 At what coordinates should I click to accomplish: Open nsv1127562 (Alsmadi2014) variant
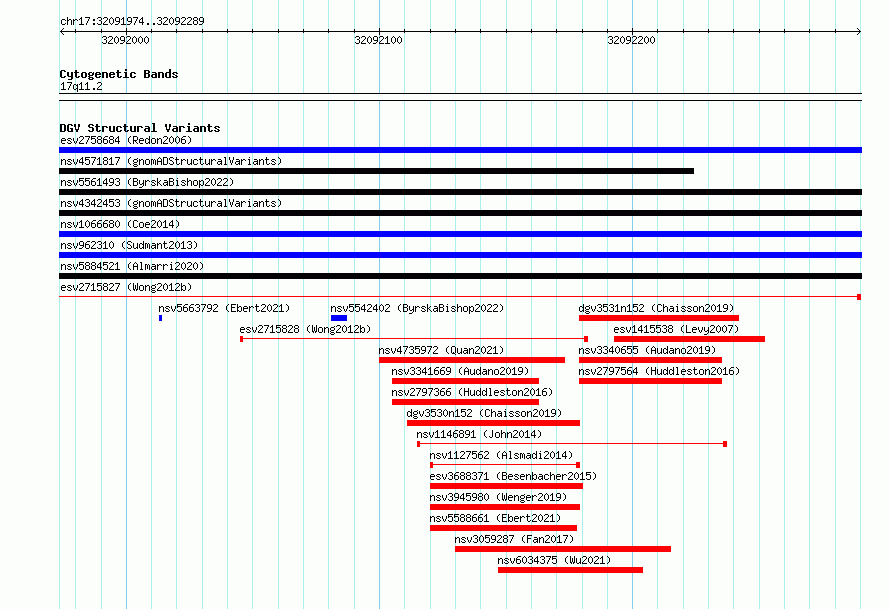tap(501, 455)
